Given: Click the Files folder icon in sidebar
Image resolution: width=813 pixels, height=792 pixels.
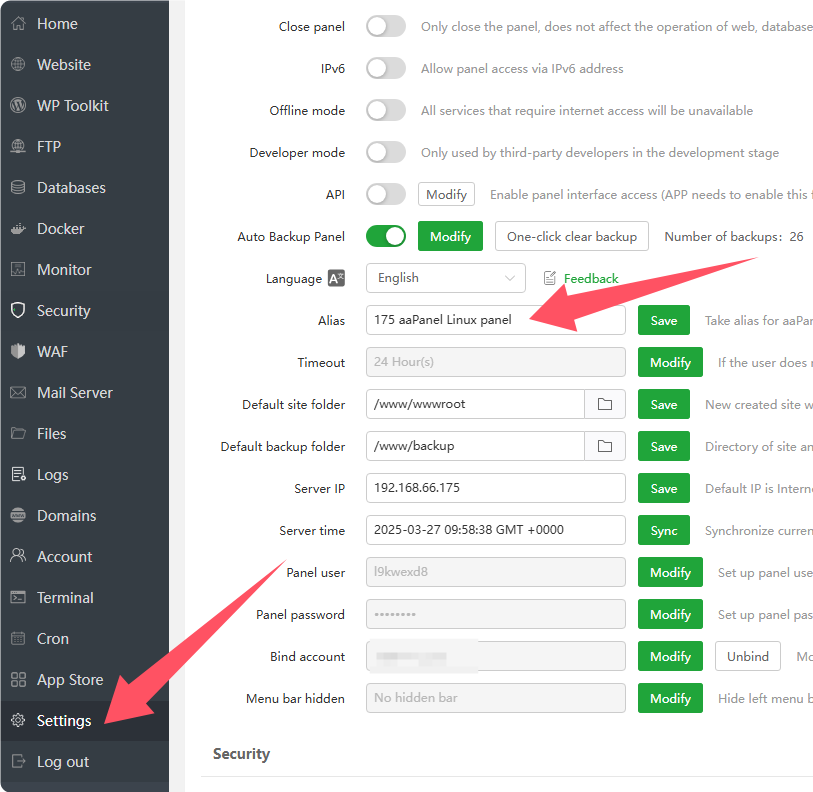Looking at the screenshot, I should (x=18, y=433).
